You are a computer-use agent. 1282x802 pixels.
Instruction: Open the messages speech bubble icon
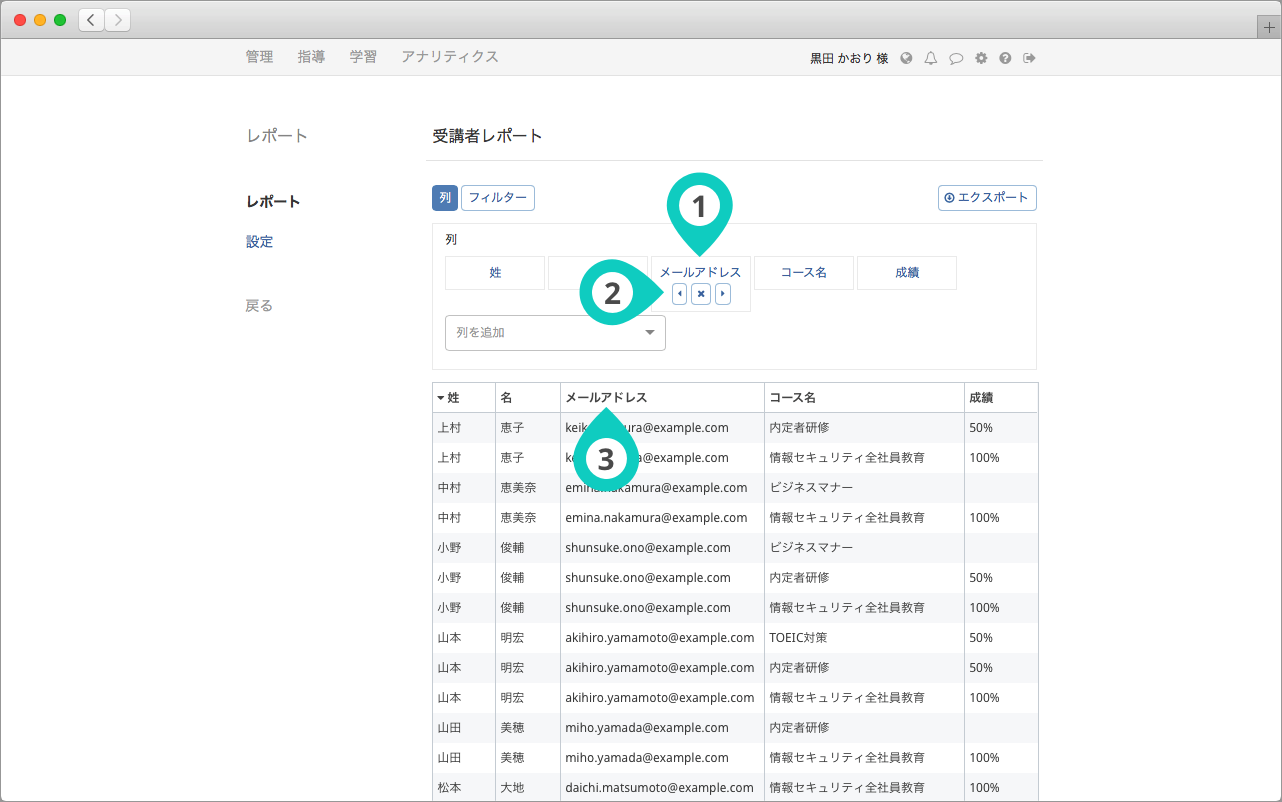pos(956,58)
